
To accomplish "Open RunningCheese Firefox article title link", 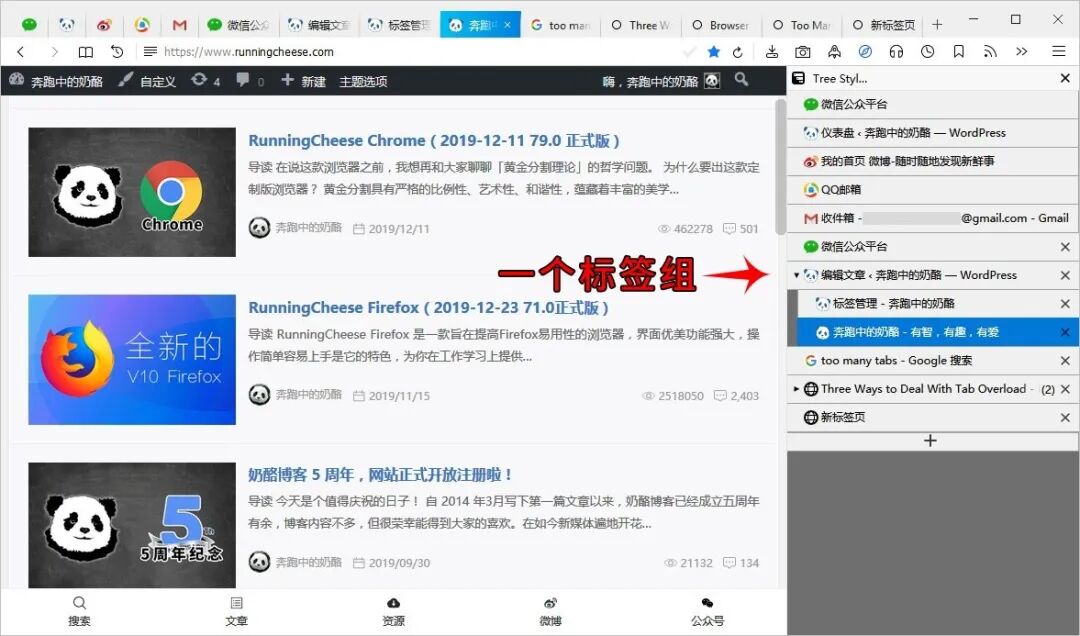I will click(428, 307).
